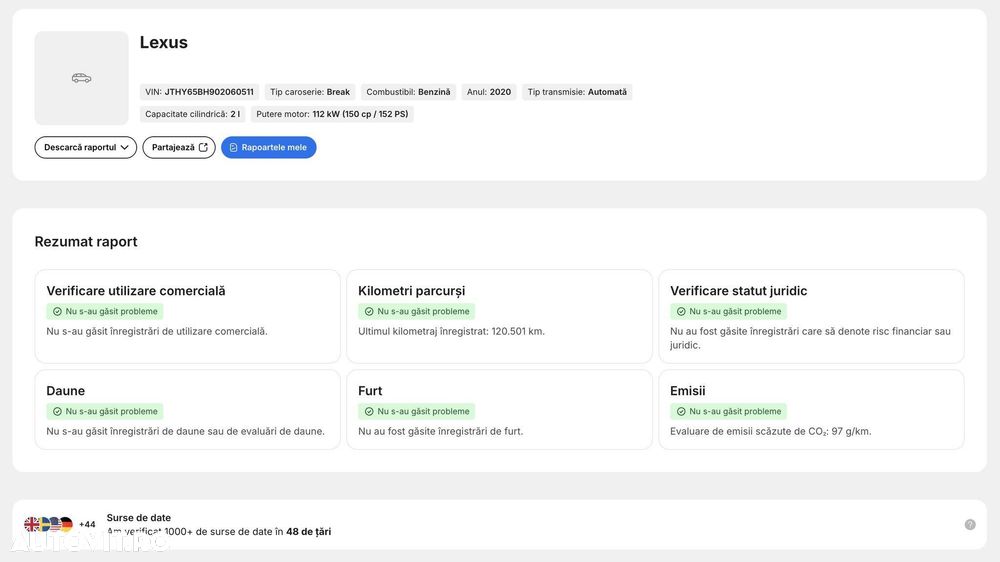Viewport: 1000px width, 562px height.
Task: Select the Tip caroserie: Break tag
Action: [310, 92]
